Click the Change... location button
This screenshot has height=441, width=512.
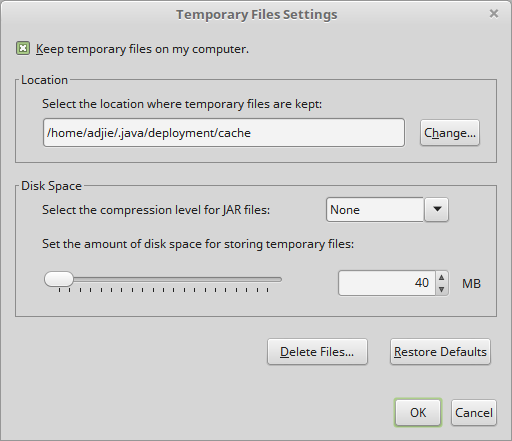(450, 133)
